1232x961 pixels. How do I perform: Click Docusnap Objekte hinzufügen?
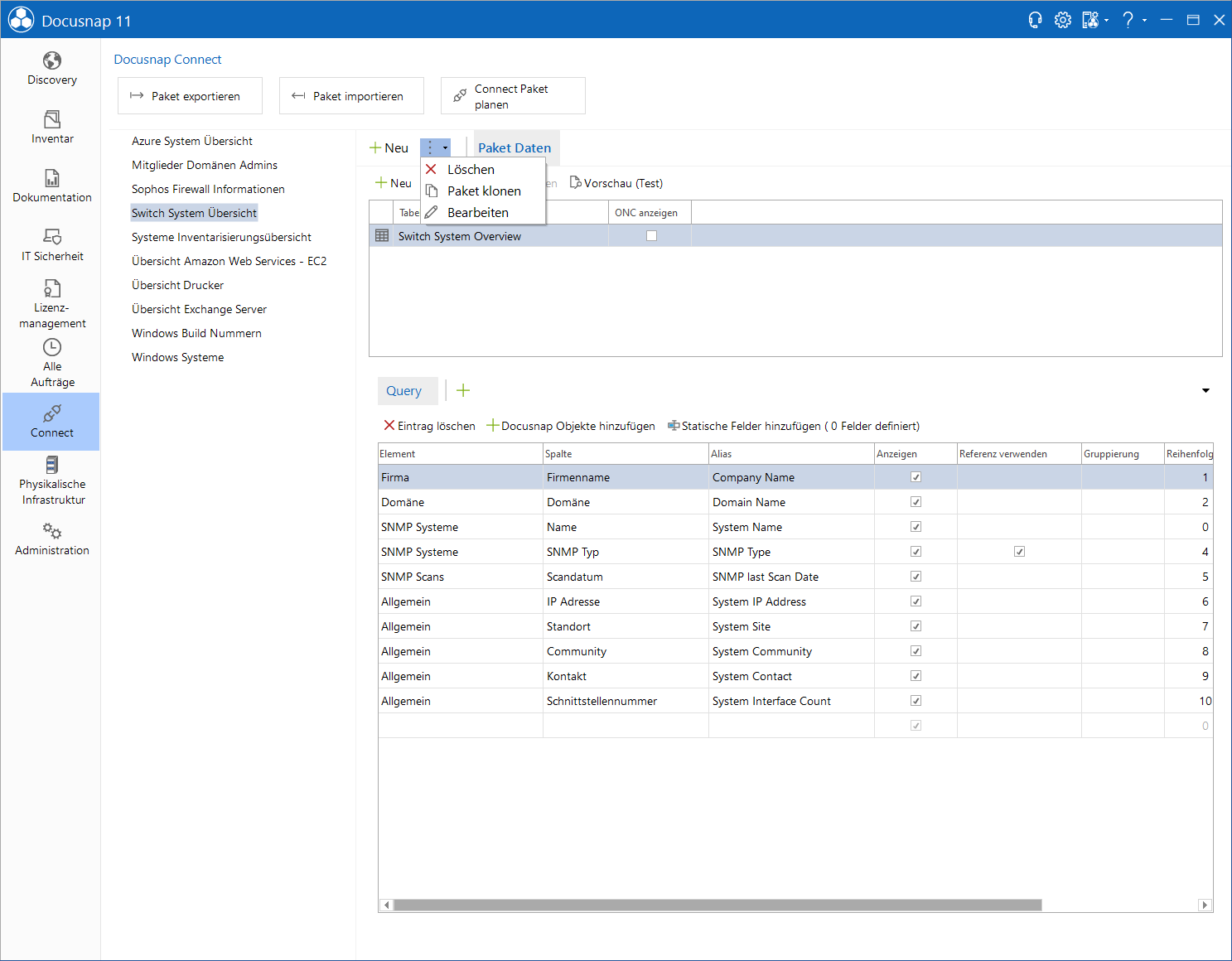(x=571, y=426)
